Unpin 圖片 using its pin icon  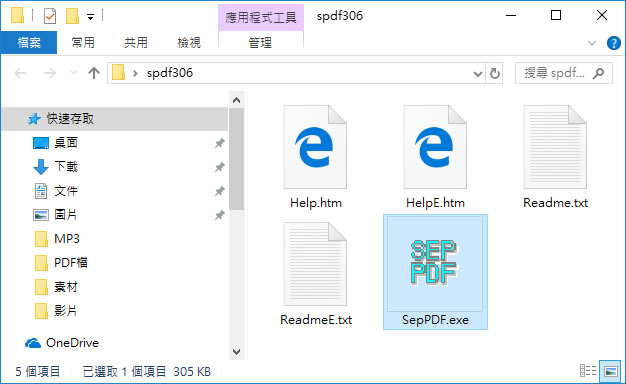coord(220,215)
